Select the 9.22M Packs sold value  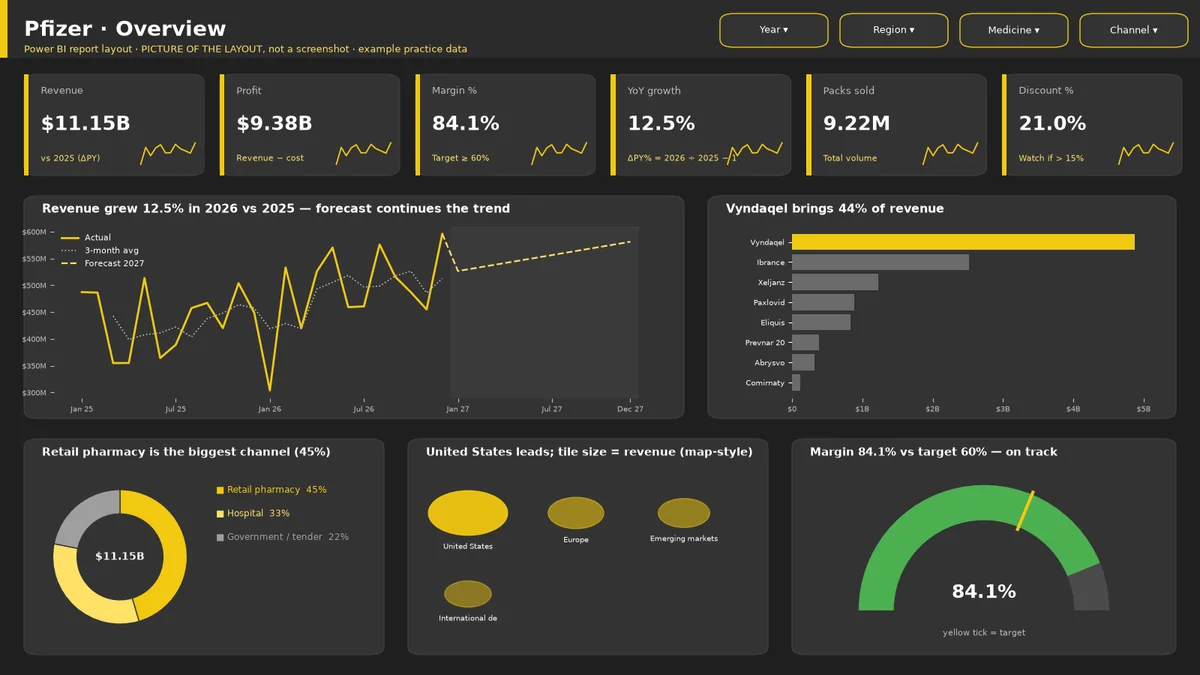coord(856,124)
